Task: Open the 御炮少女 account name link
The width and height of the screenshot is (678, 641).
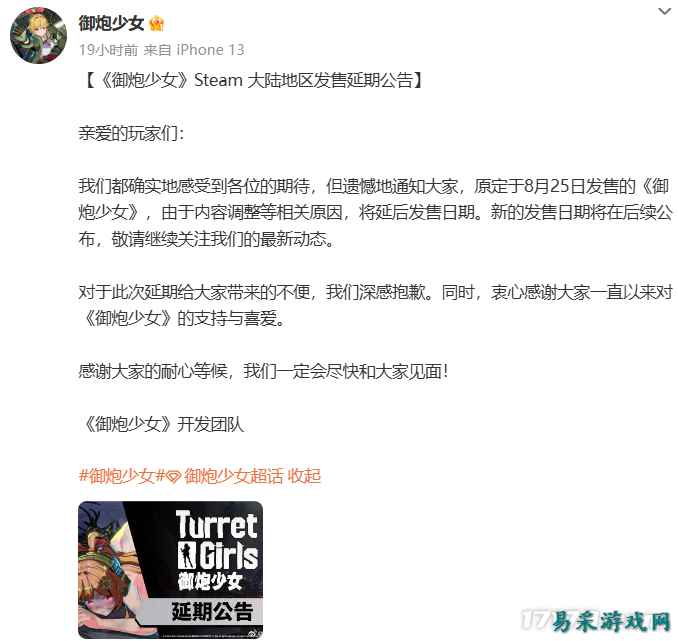Action: (x=111, y=23)
